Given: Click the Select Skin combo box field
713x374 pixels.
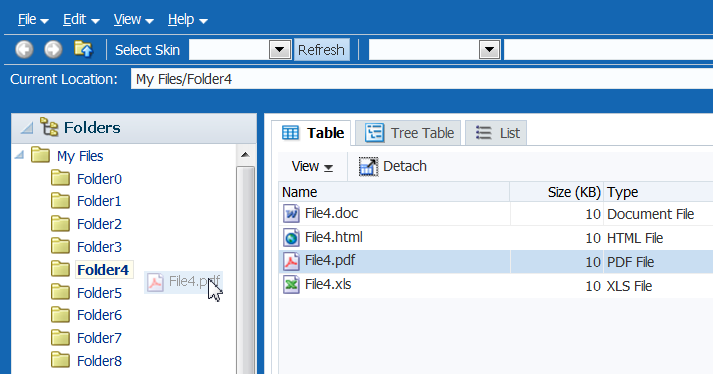Looking at the screenshot, I should tap(240, 50).
